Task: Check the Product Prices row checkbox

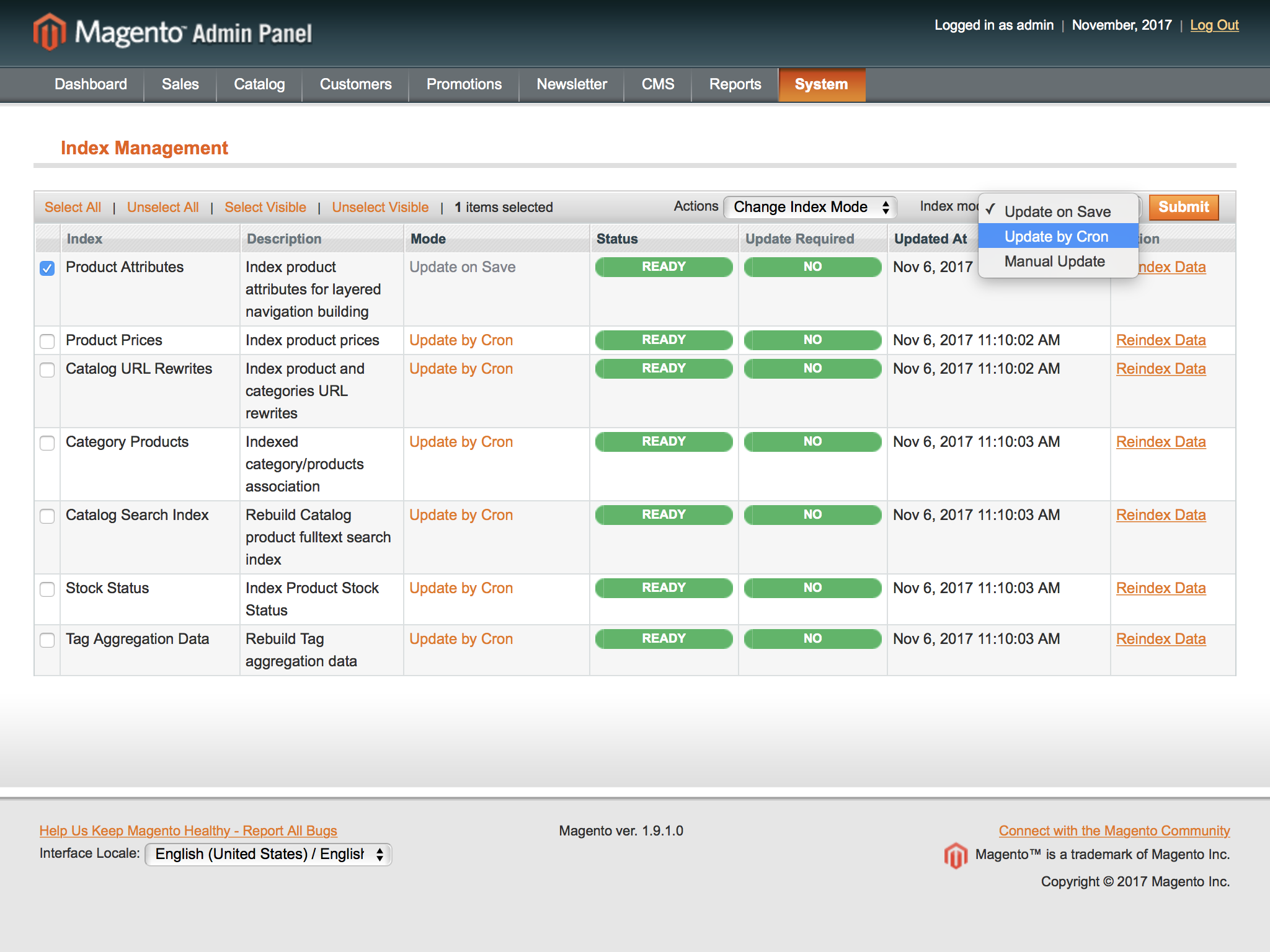Action: tap(47, 342)
